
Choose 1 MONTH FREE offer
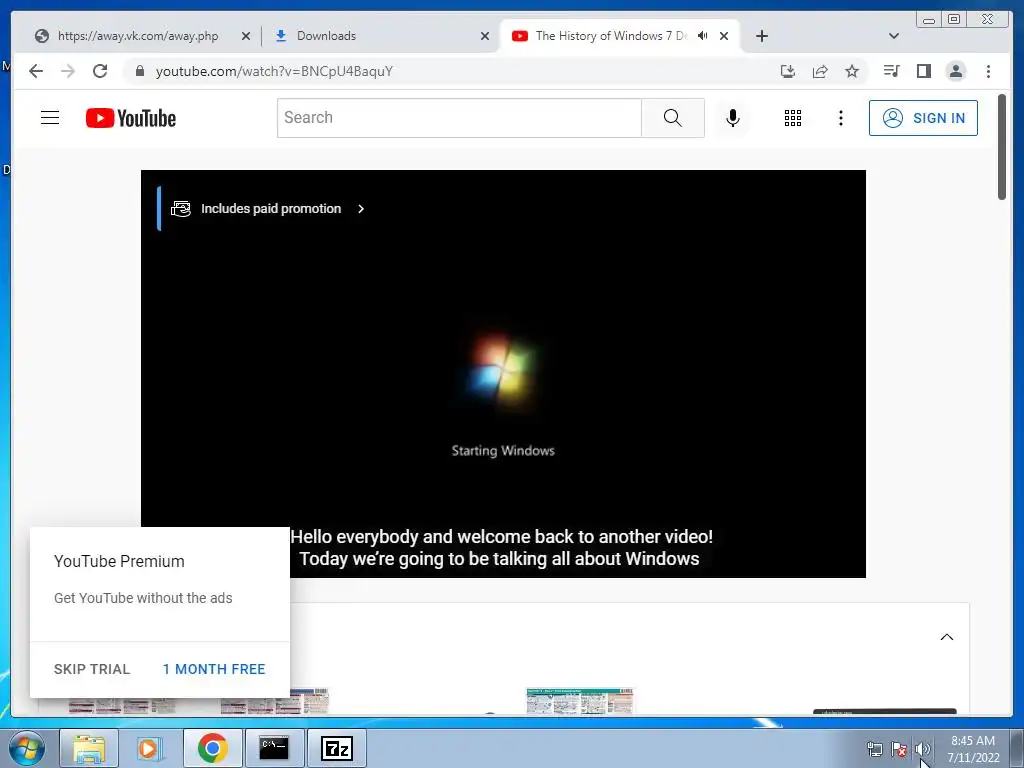214,669
